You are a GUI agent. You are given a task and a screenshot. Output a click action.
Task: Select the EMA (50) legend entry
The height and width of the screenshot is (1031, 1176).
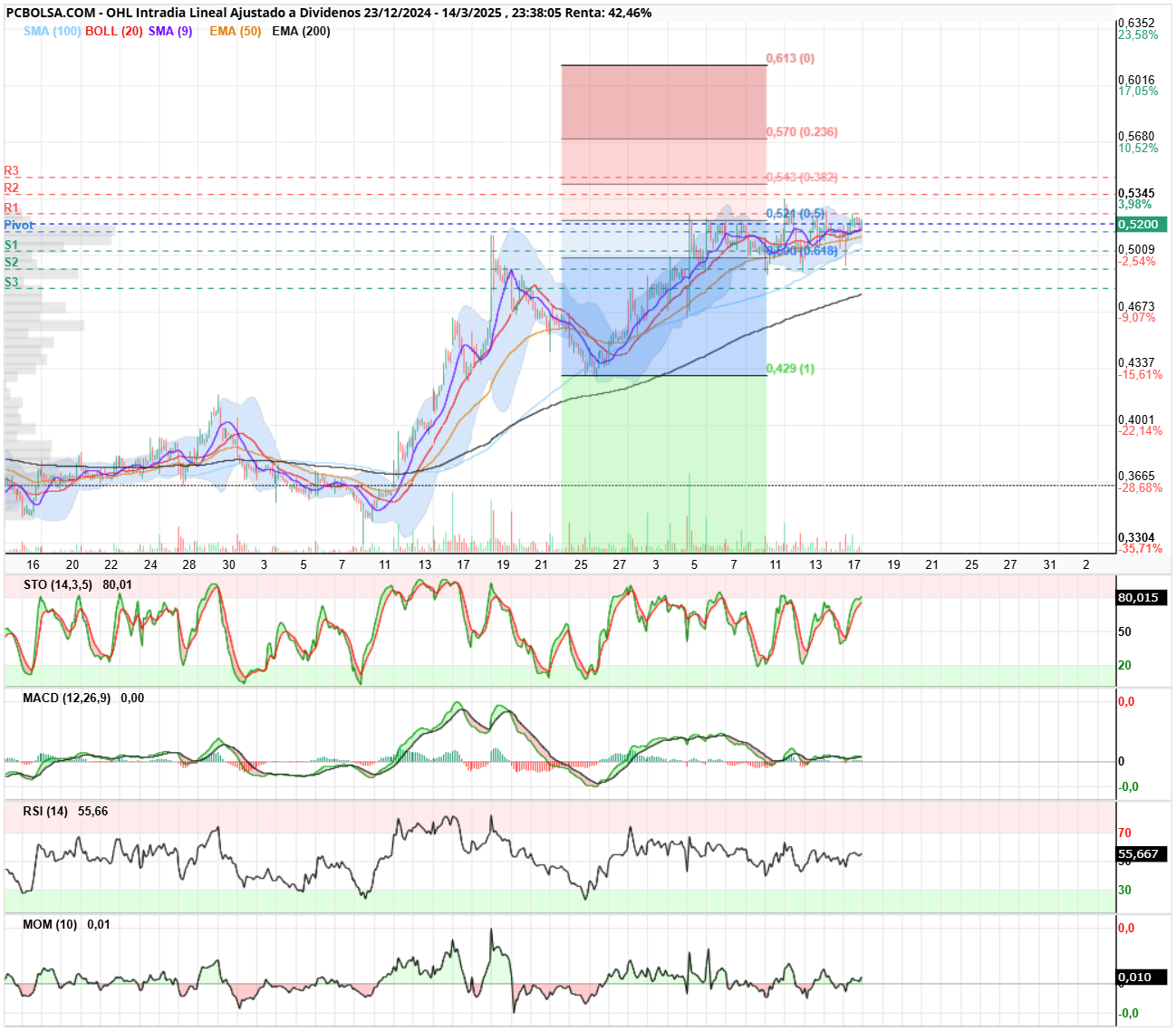pos(235,31)
